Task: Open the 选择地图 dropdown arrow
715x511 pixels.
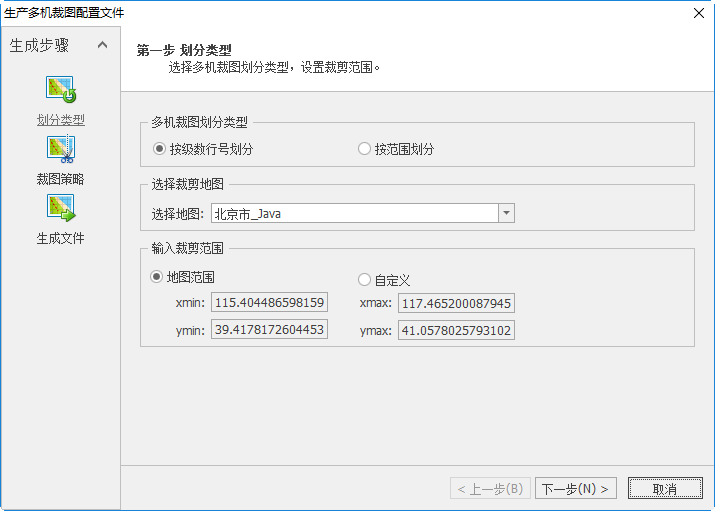Action: point(506,213)
